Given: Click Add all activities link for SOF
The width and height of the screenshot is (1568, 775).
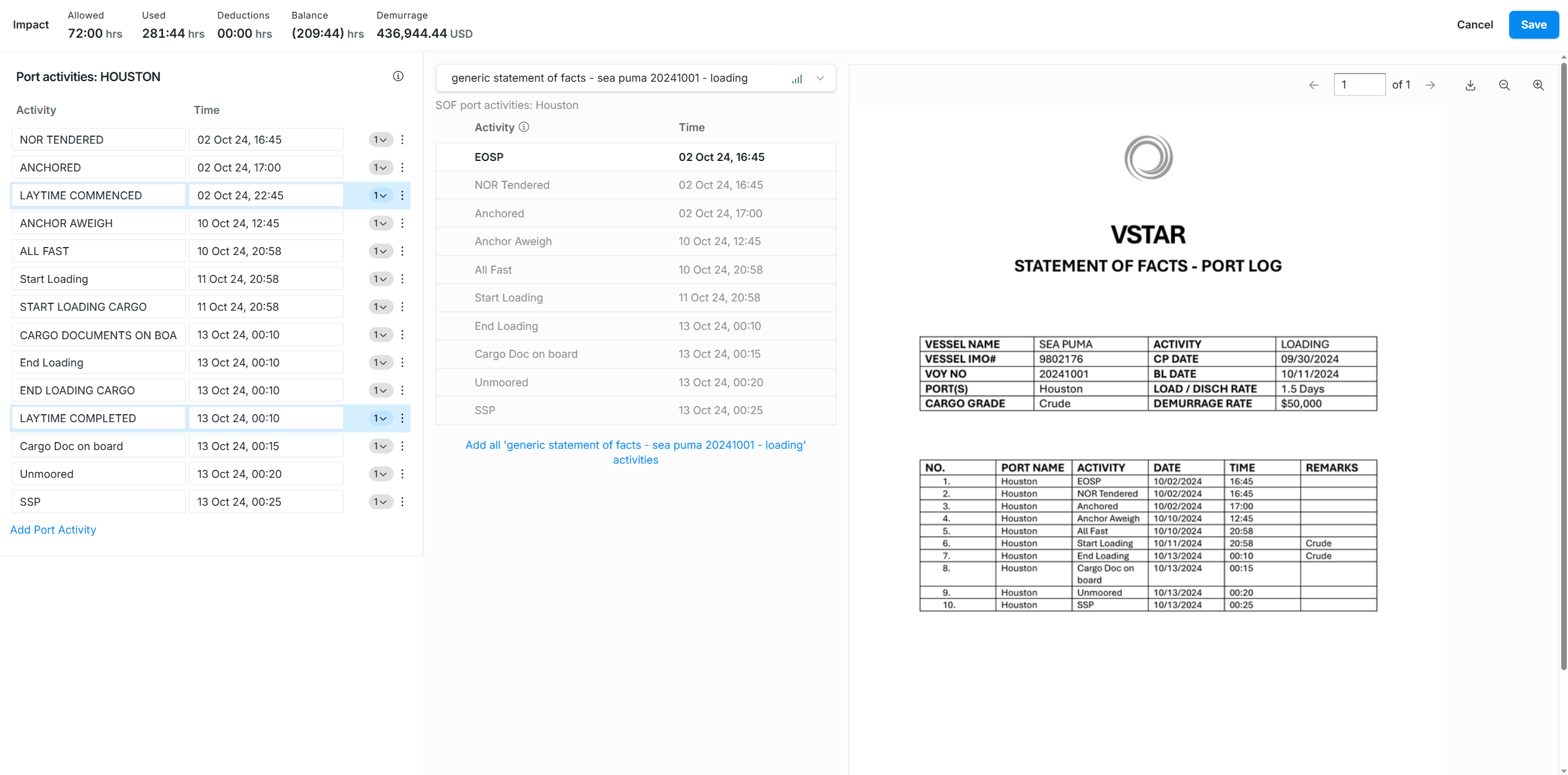Looking at the screenshot, I should click(635, 452).
